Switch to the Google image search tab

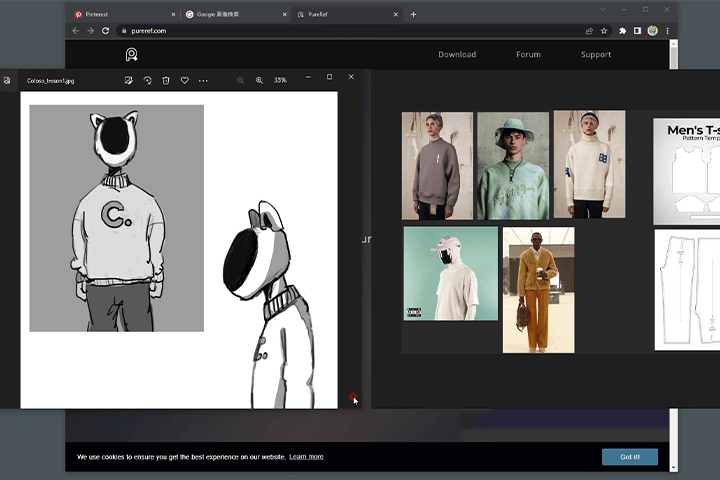tap(236, 14)
